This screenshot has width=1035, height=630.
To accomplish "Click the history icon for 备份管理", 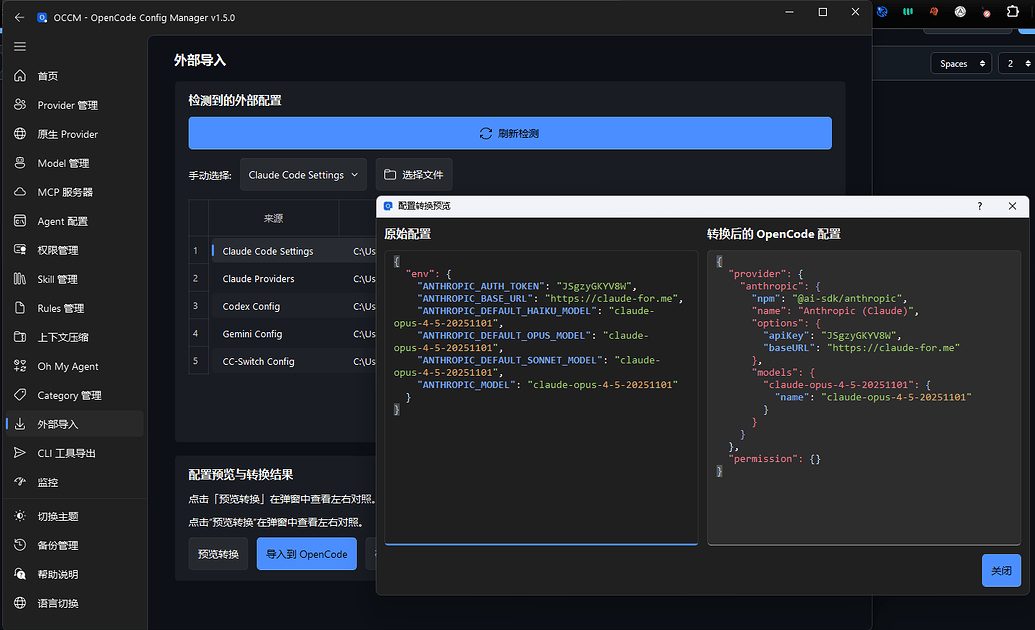I will (20, 545).
